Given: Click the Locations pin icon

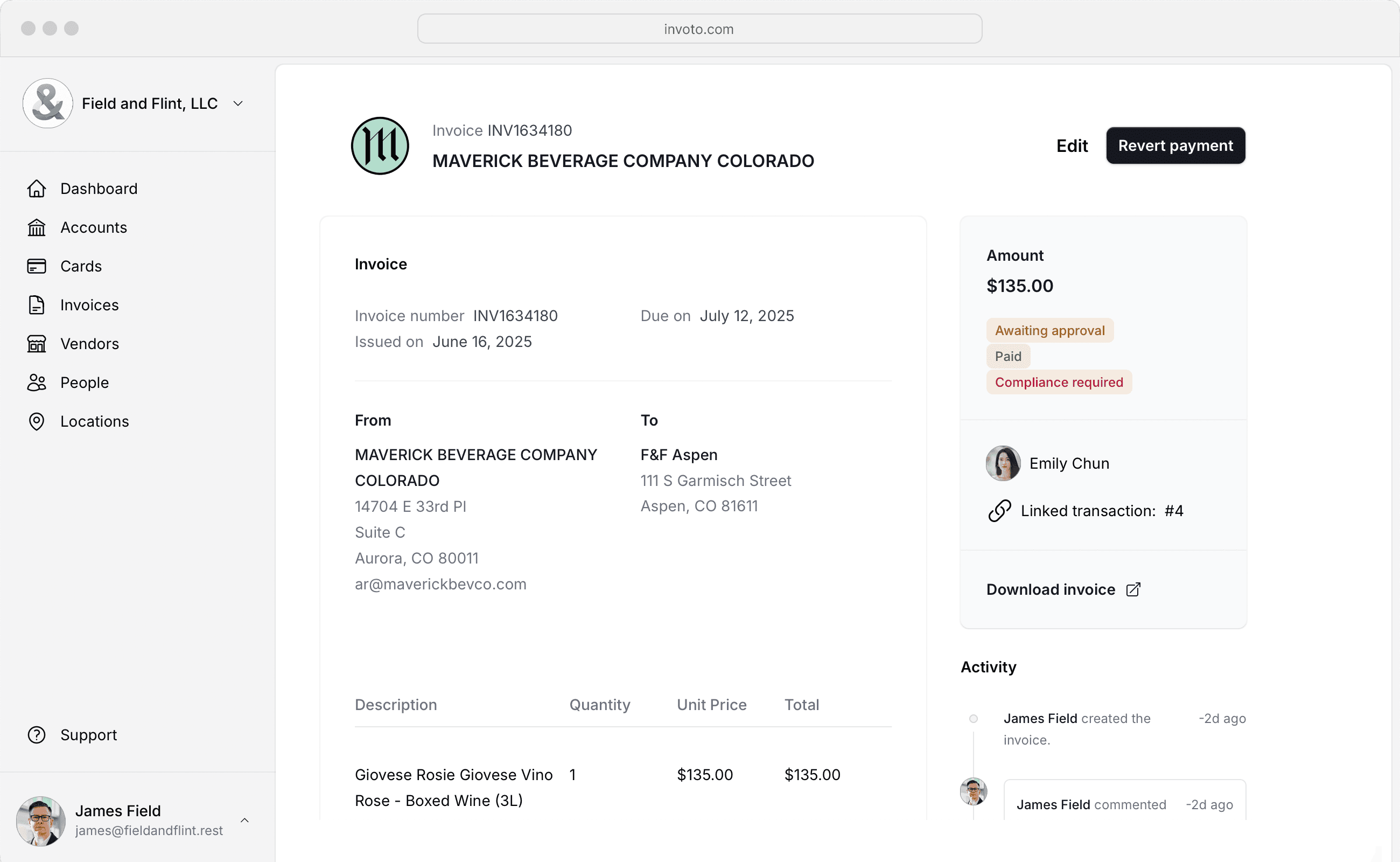Looking at the screenshot, I should click(x=37, y=421).
